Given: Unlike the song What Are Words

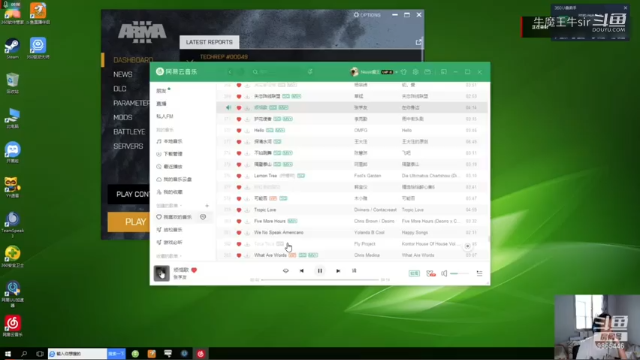Looking at the screenshot, I should 239,256.
